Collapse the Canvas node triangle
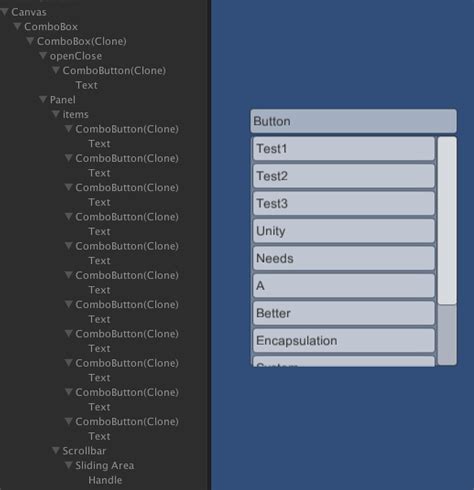The height and width of the screenshot is (490, 474). pos(4,12)
